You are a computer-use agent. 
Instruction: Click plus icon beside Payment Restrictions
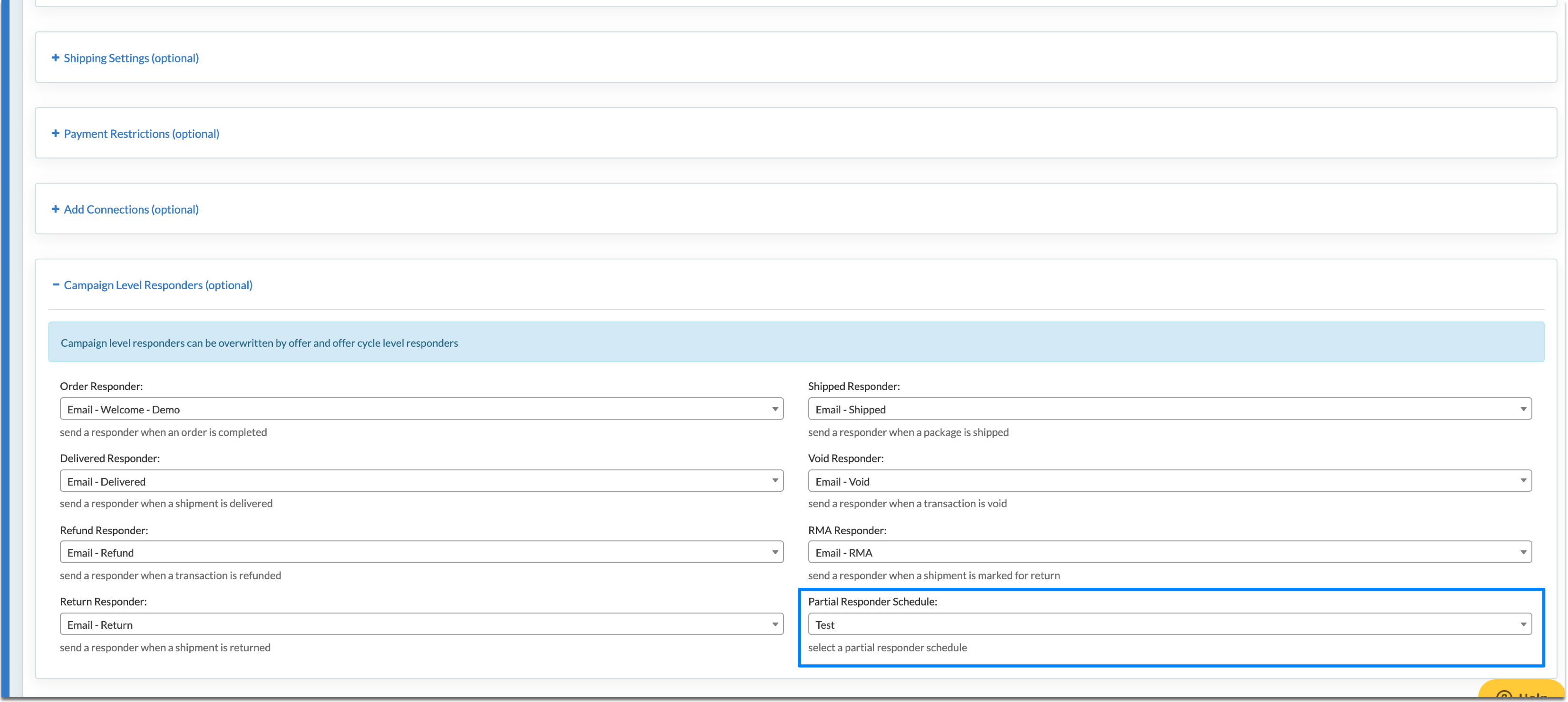tap(56, 133)
